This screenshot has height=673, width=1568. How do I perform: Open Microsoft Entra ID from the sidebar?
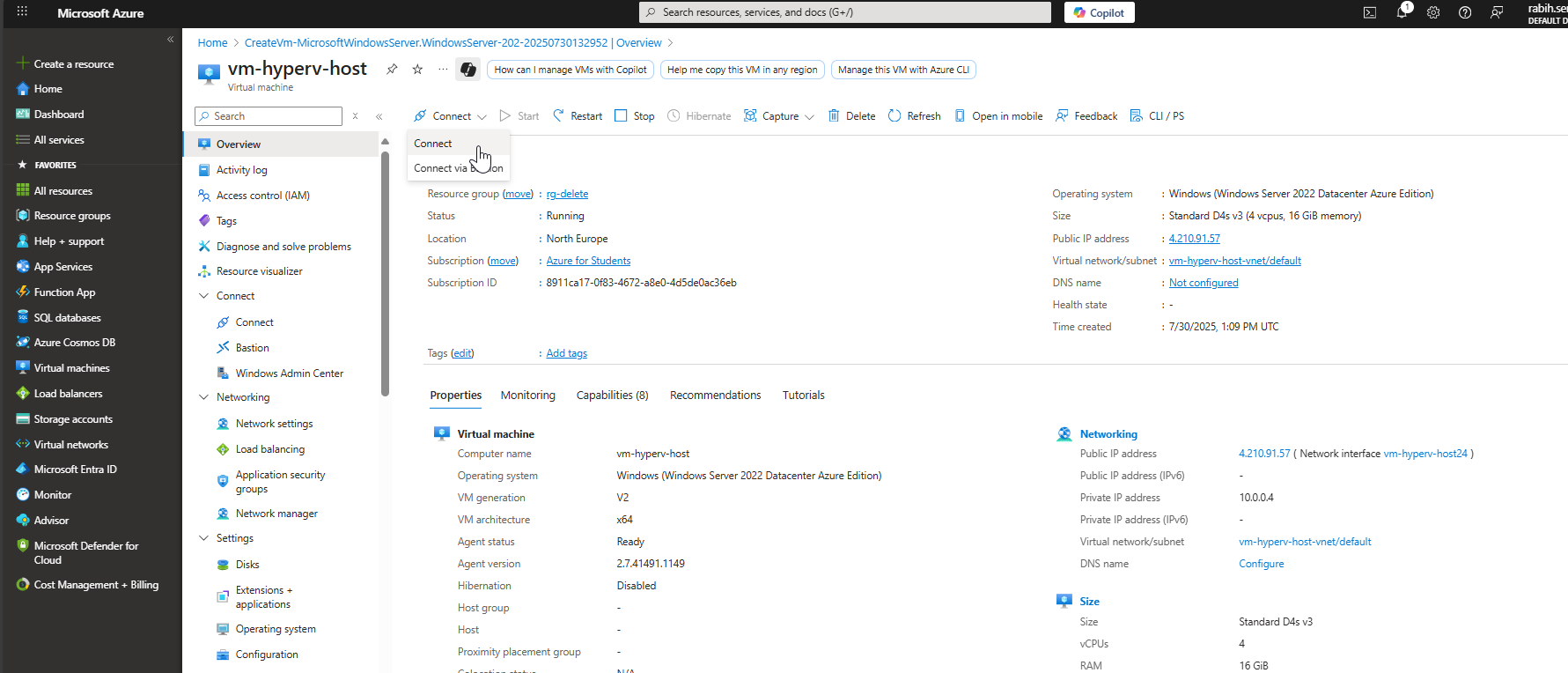click(x=75, y=470)
